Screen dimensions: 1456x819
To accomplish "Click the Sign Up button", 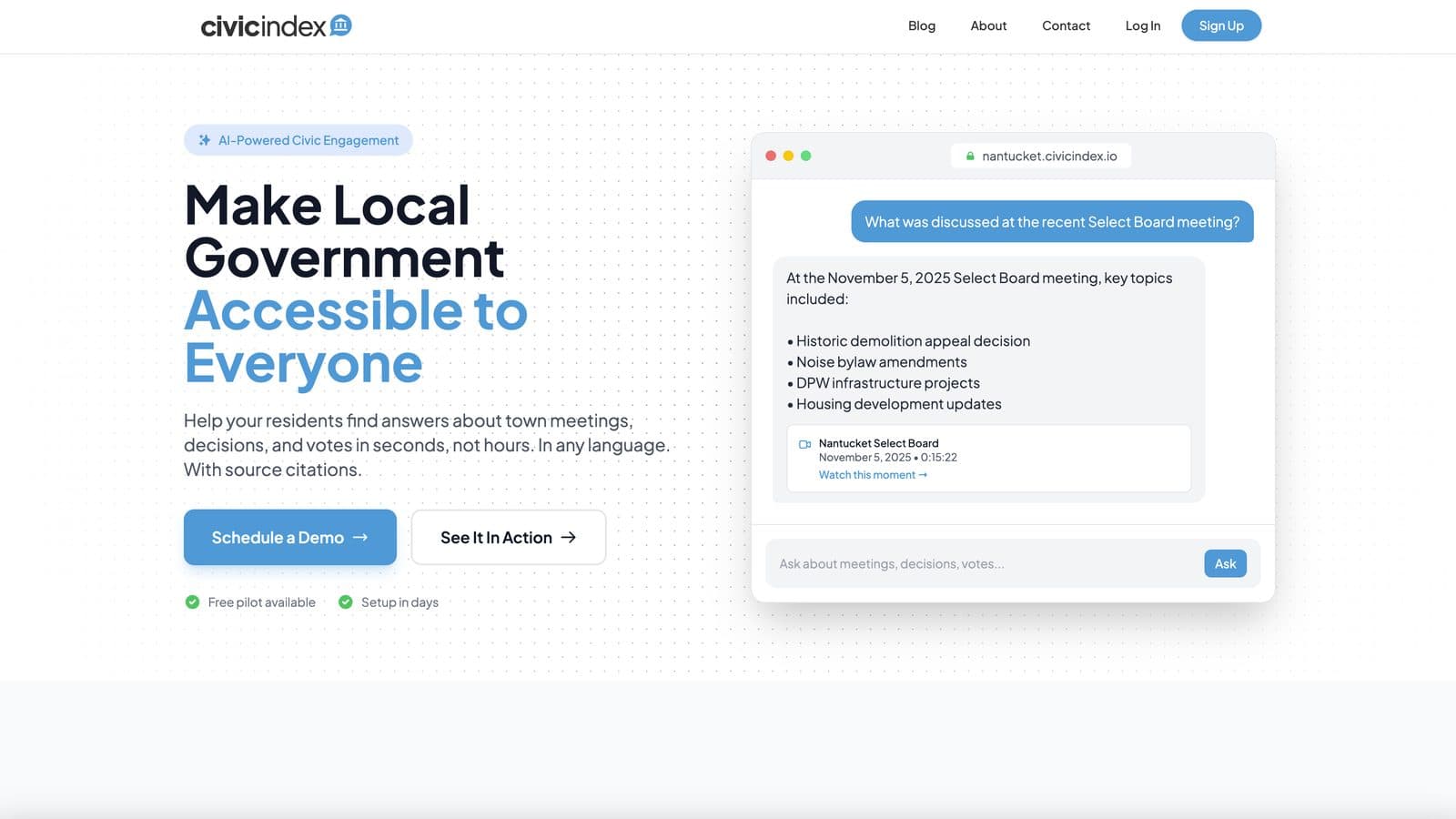I will (x=1221, y=25).
